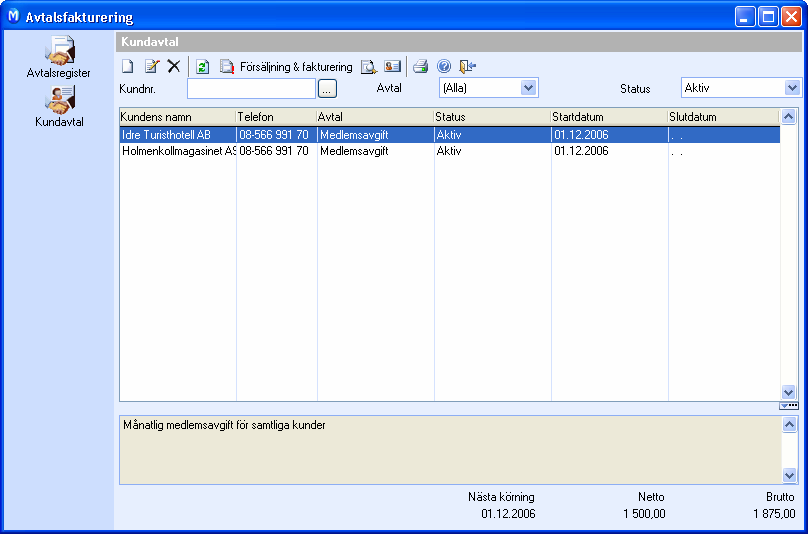
Task: Close the Avtalsfakturering window
Action: 791,17
